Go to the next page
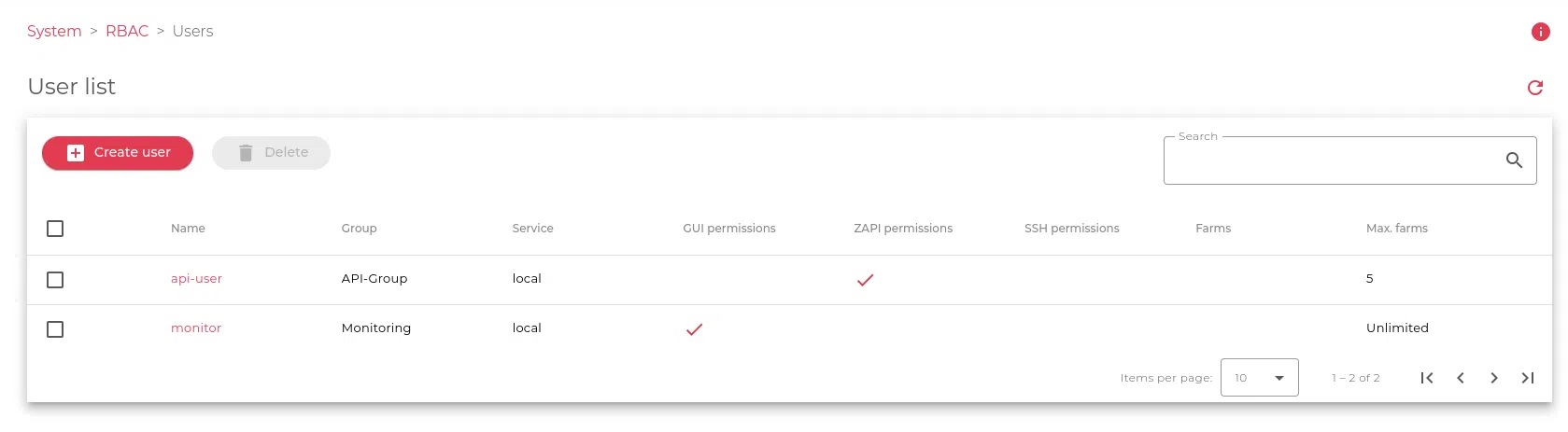Screen dimensions: 1568x432 pos(1494,378)
